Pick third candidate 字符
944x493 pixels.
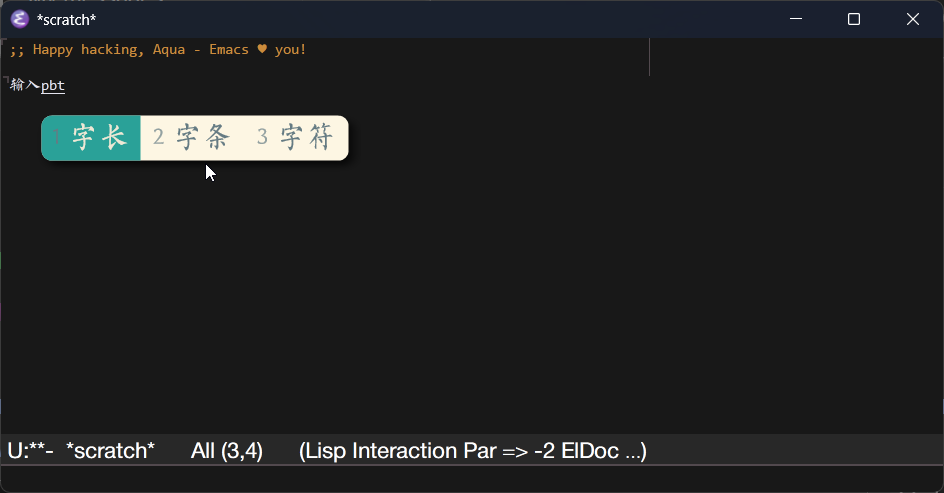click(x=295, y=138)
